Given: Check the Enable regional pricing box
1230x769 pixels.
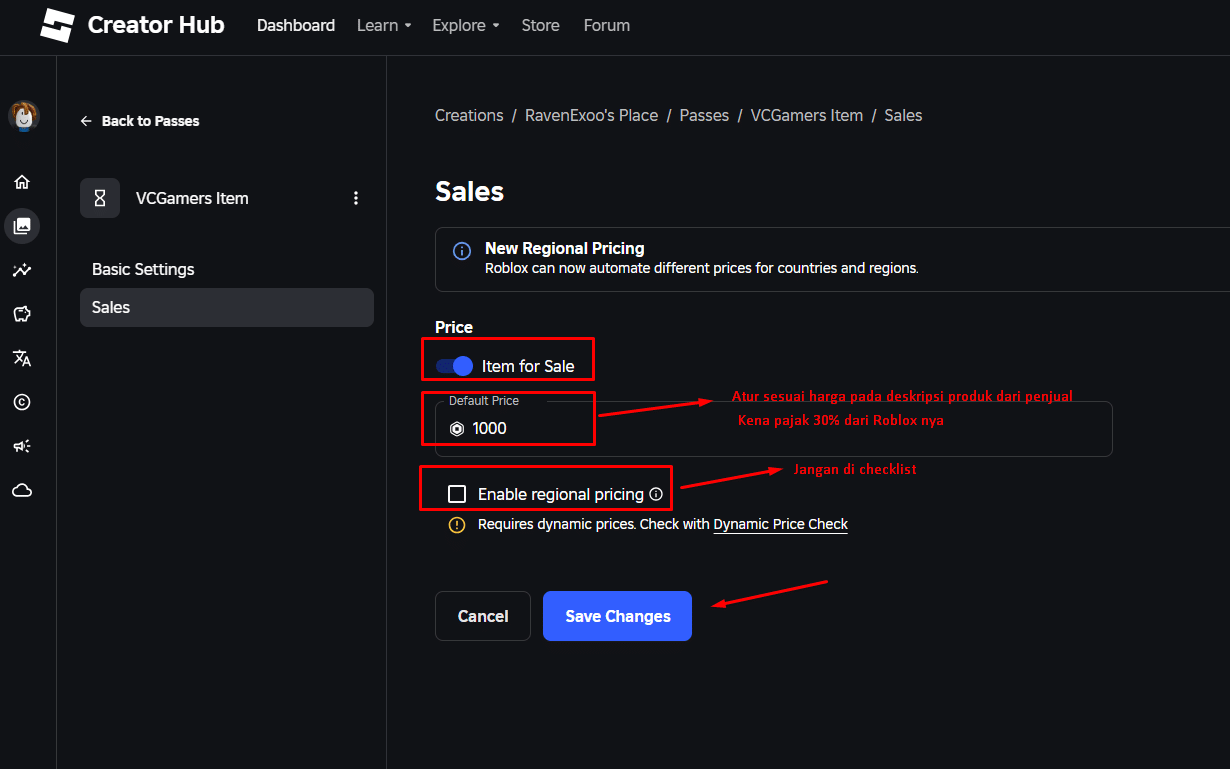Looking at the screenshot, I should point(457,494).
